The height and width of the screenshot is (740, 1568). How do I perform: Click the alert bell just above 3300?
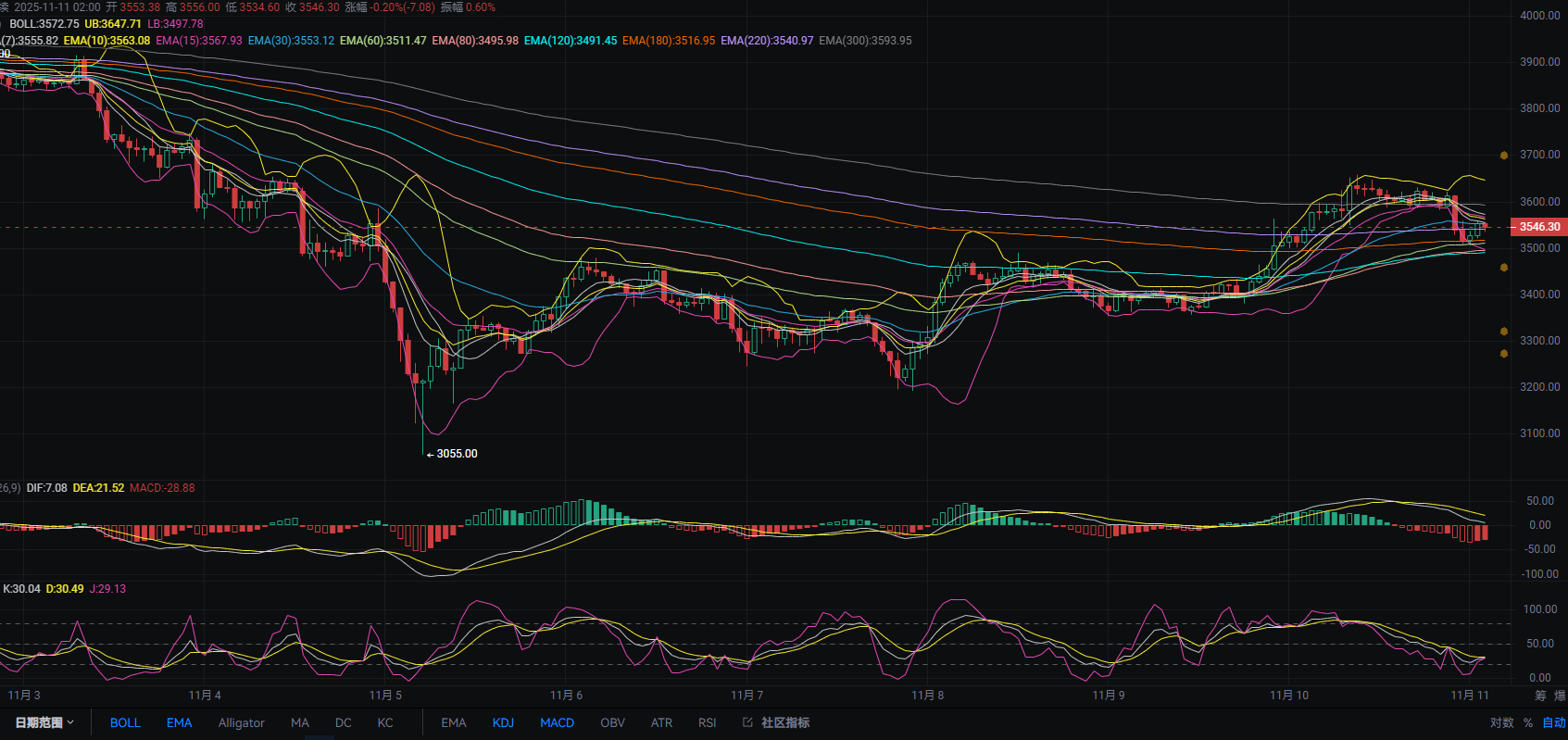(1504, 331)
